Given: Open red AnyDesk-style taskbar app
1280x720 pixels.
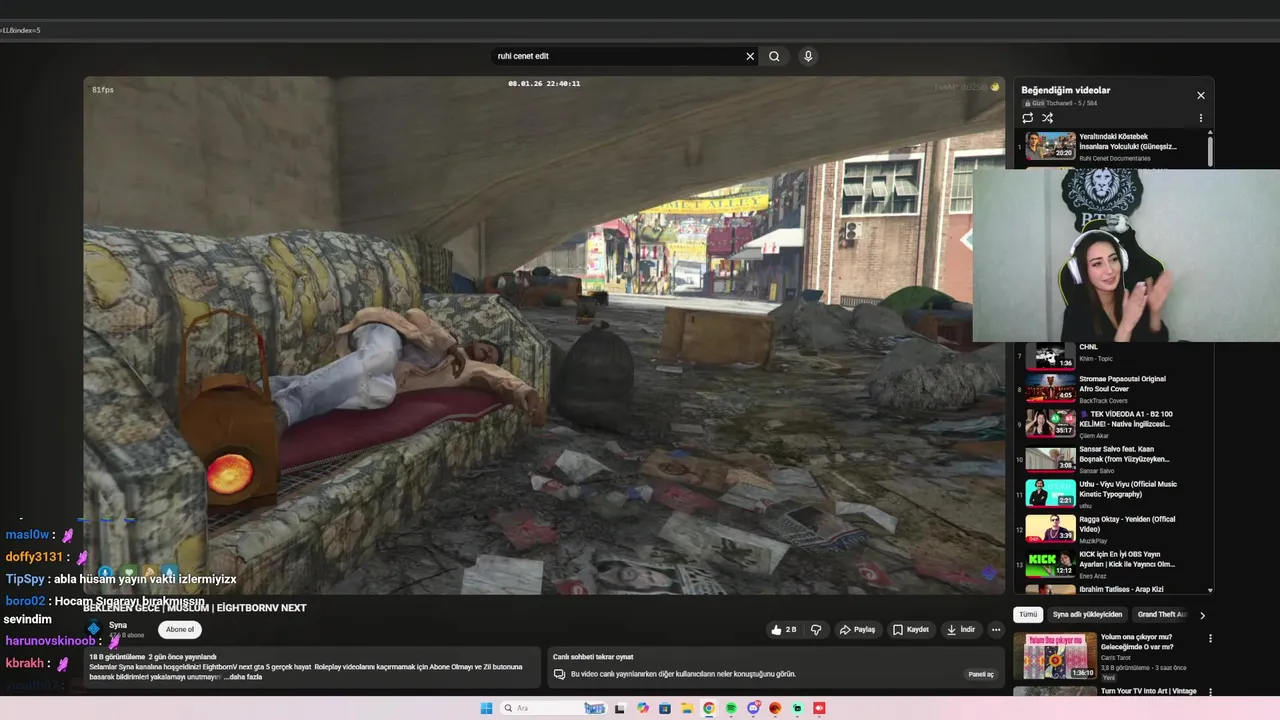Looking at the screenshot, I should point(819,708).
